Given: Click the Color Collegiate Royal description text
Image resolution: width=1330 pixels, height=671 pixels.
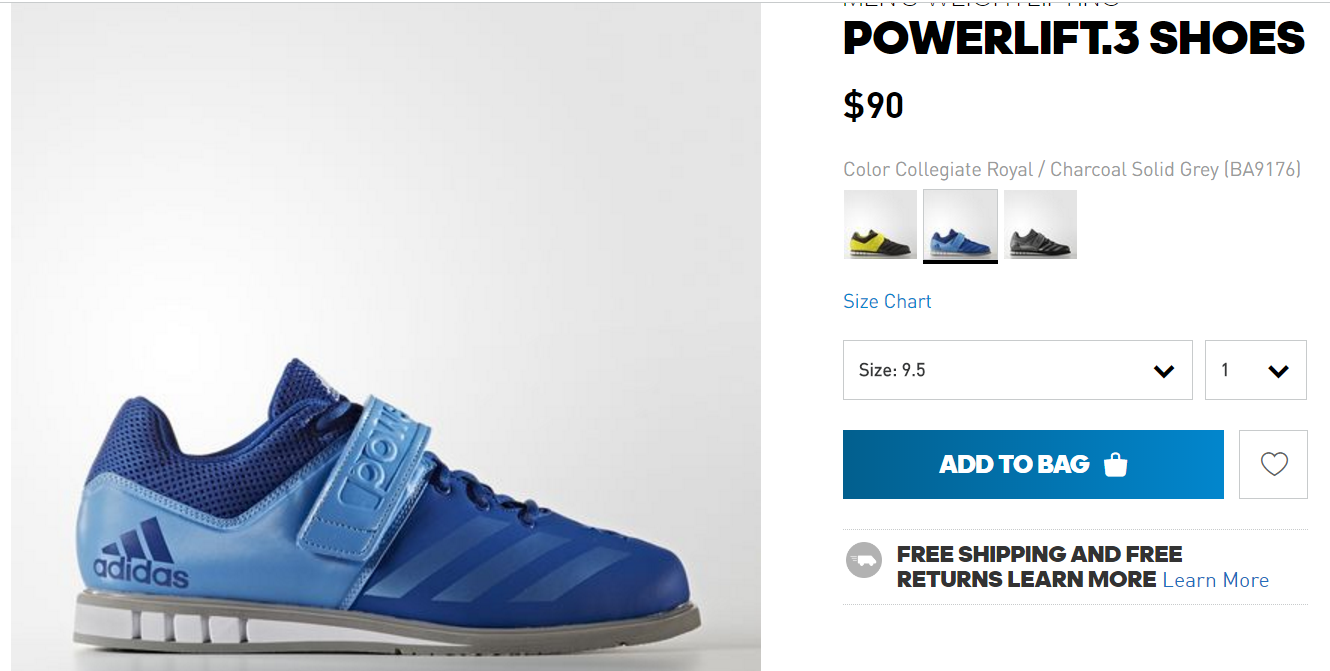Looking at the screenshot, I should tap(1072, 169).
